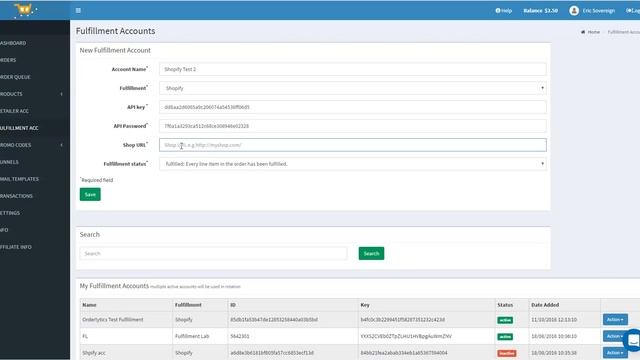Open the Dashboard sidebar item
This screenshot has height=360, width=640.
[13, 43]
